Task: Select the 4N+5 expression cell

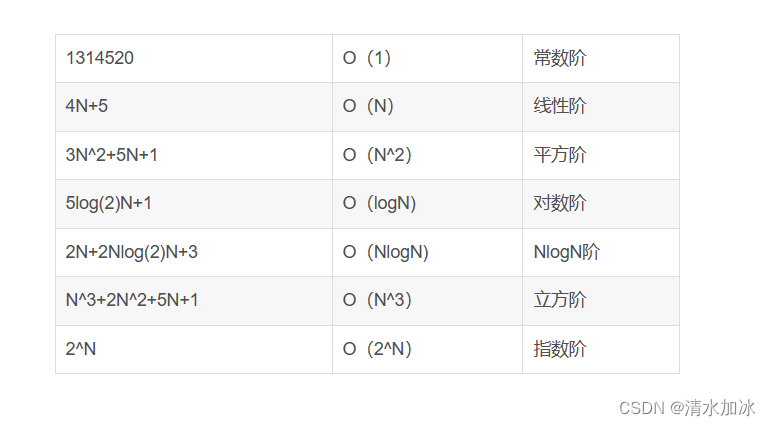Action: tap(87, 107)
